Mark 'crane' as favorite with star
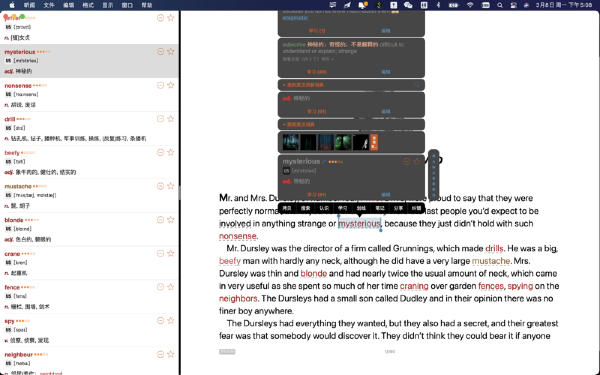The width and height of the screenshot is (600, 375). click(171, 253)
